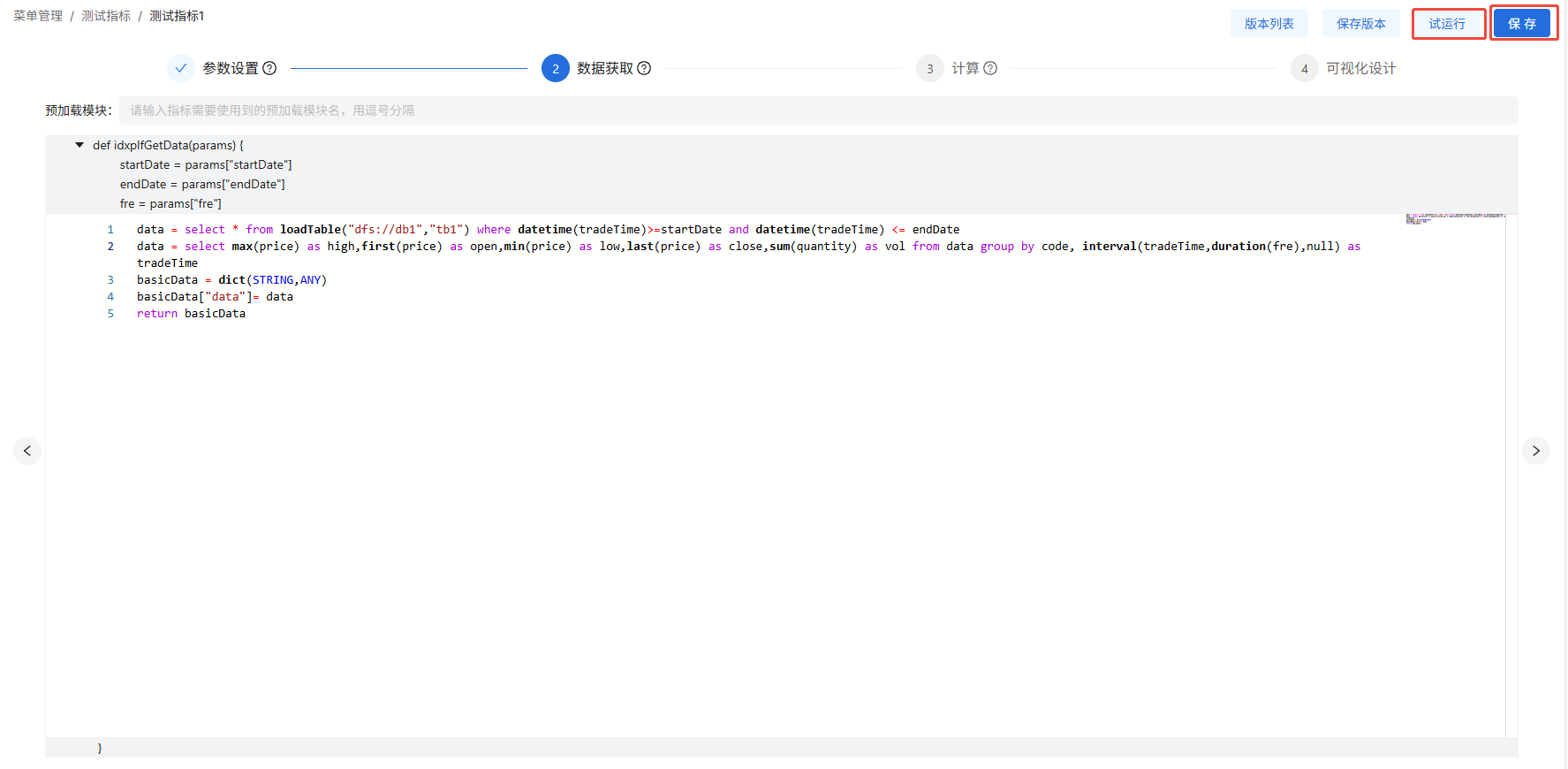Click the 保存版本 button
The height and width of the screenshot is (769, 1568).
[1360, 24]
